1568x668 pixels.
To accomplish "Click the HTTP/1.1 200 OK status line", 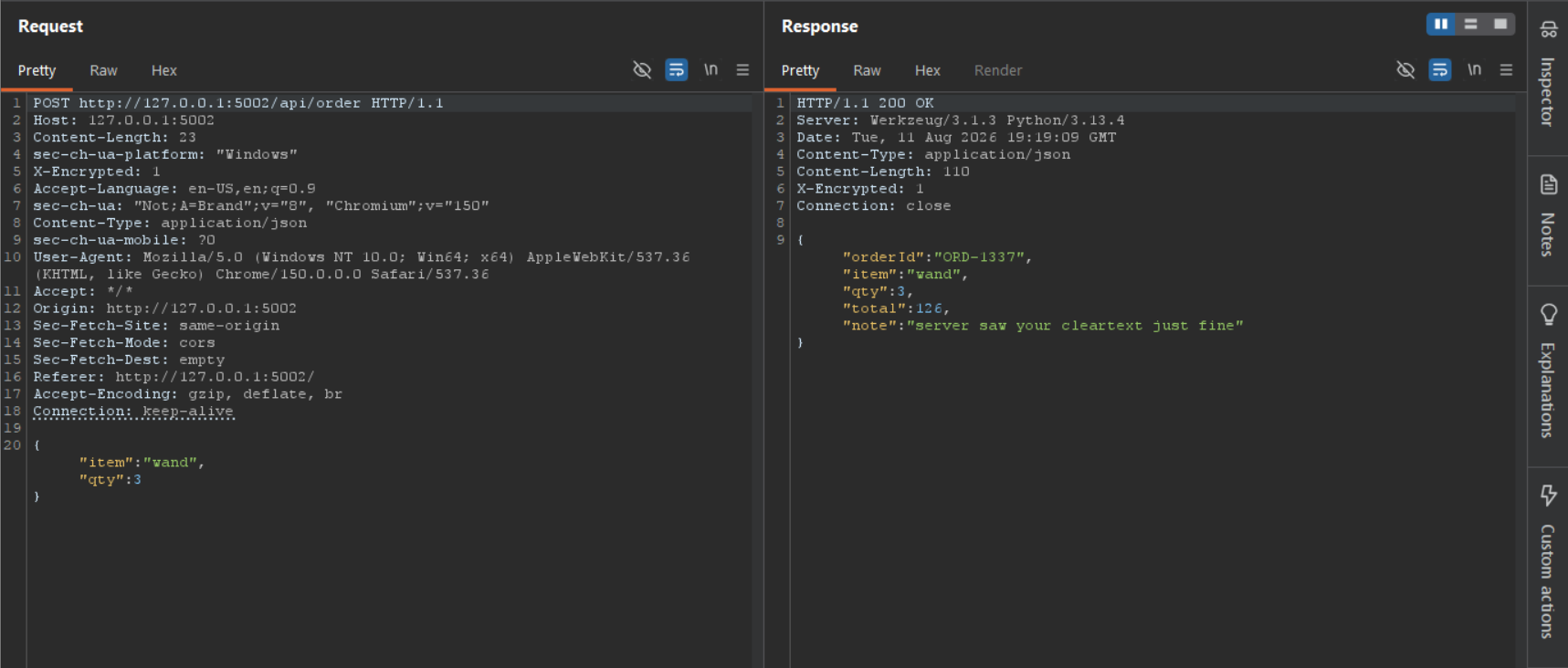I will coord(865,103).
